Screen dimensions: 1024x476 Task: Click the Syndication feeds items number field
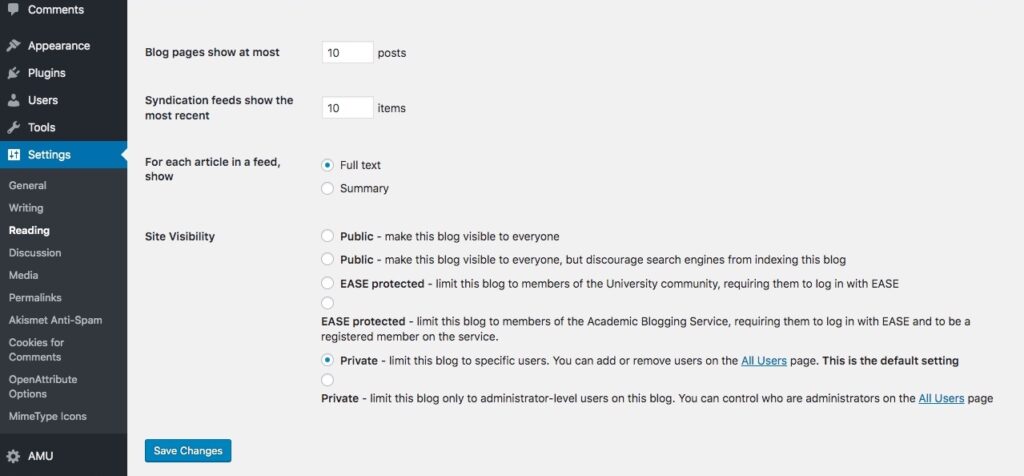tap(347, 107)
